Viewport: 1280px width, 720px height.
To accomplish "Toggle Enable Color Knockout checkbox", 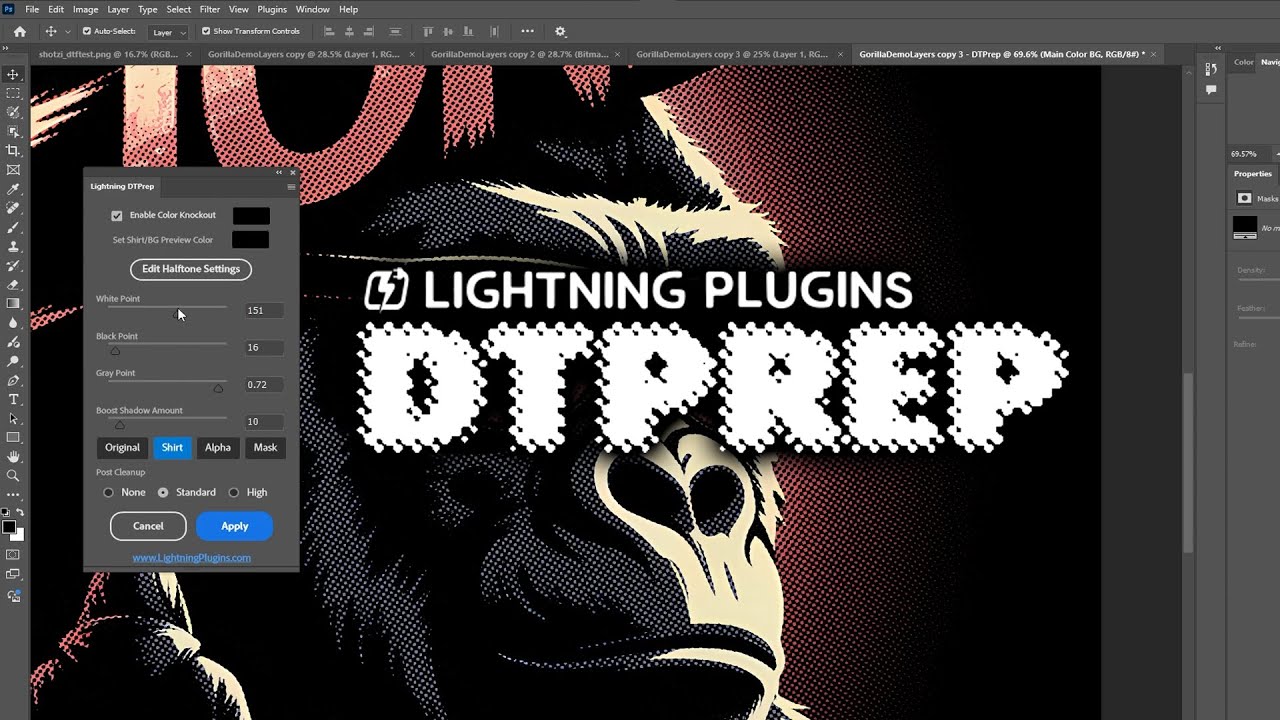I will [117, 215].
